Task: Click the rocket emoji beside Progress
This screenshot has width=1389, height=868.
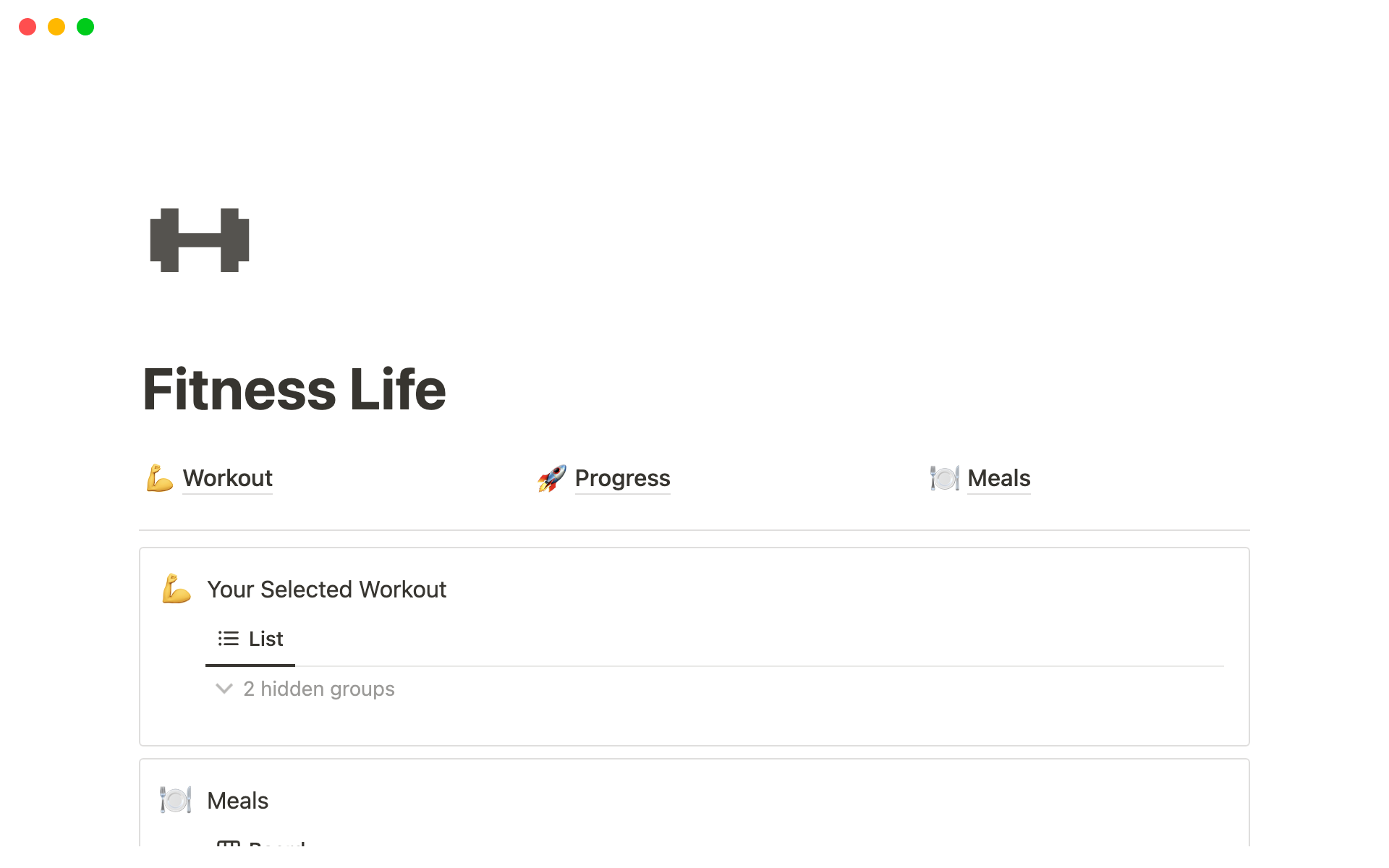Action: pos(552,478)
